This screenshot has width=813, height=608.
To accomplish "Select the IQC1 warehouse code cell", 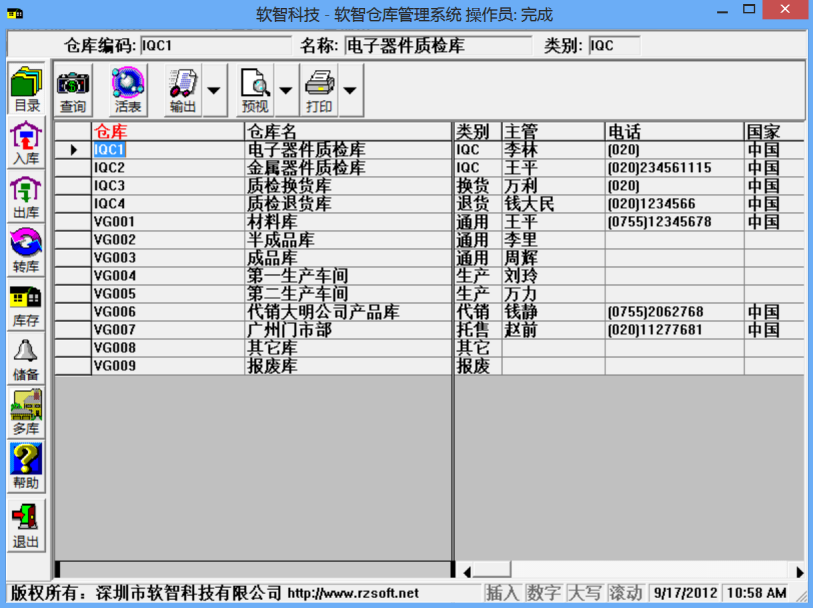I will coord(167,150).
